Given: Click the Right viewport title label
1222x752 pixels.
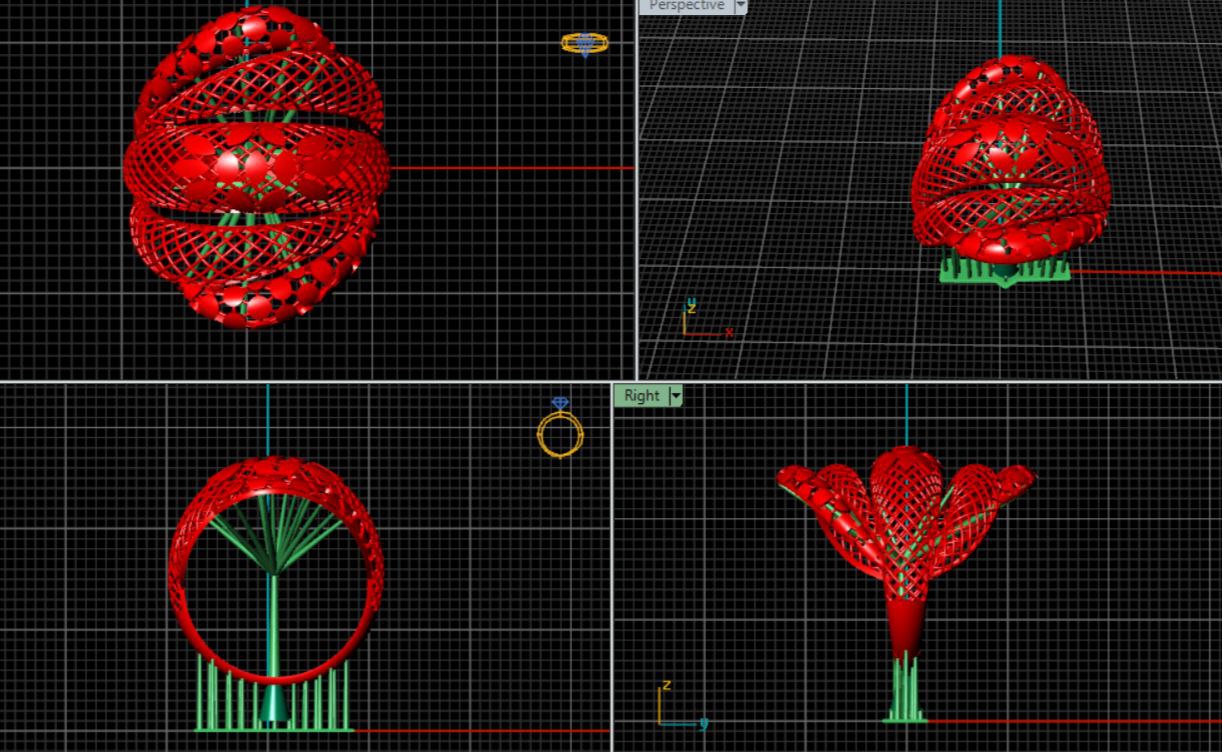Looking at the screenshot, I should 641,396.
